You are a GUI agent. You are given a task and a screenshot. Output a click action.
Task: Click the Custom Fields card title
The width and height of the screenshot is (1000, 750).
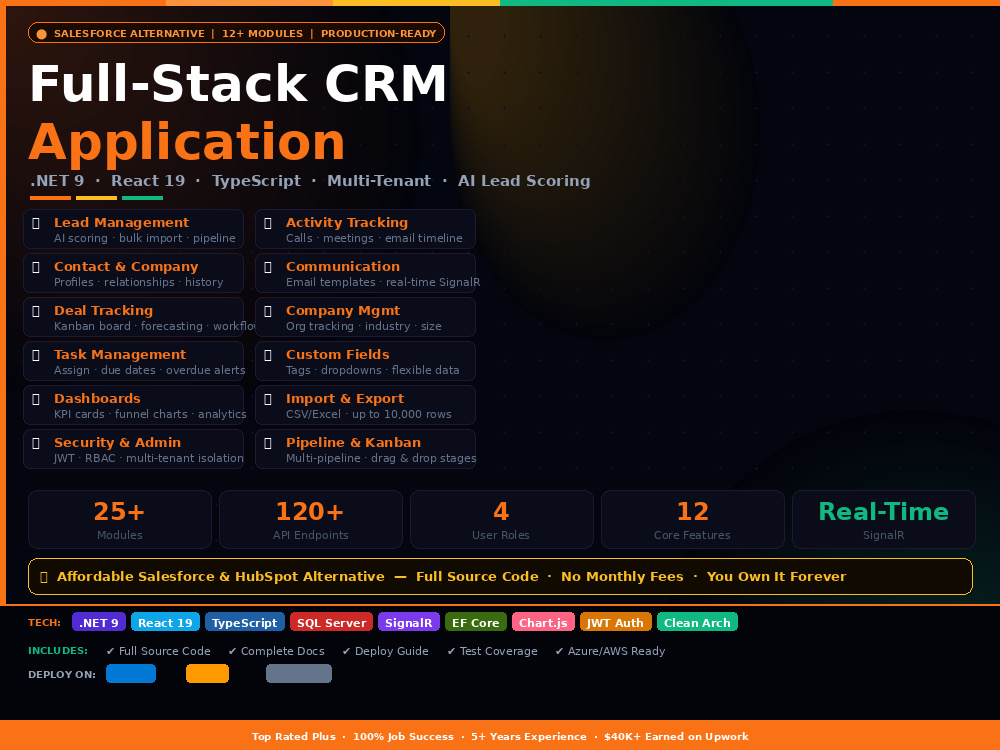coord(337,355)
